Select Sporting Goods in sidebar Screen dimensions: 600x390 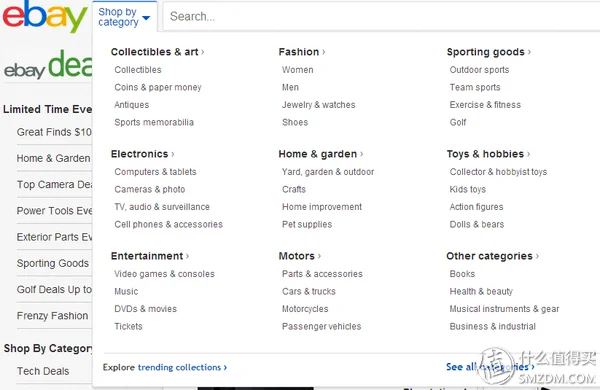[x=52, y=263]
